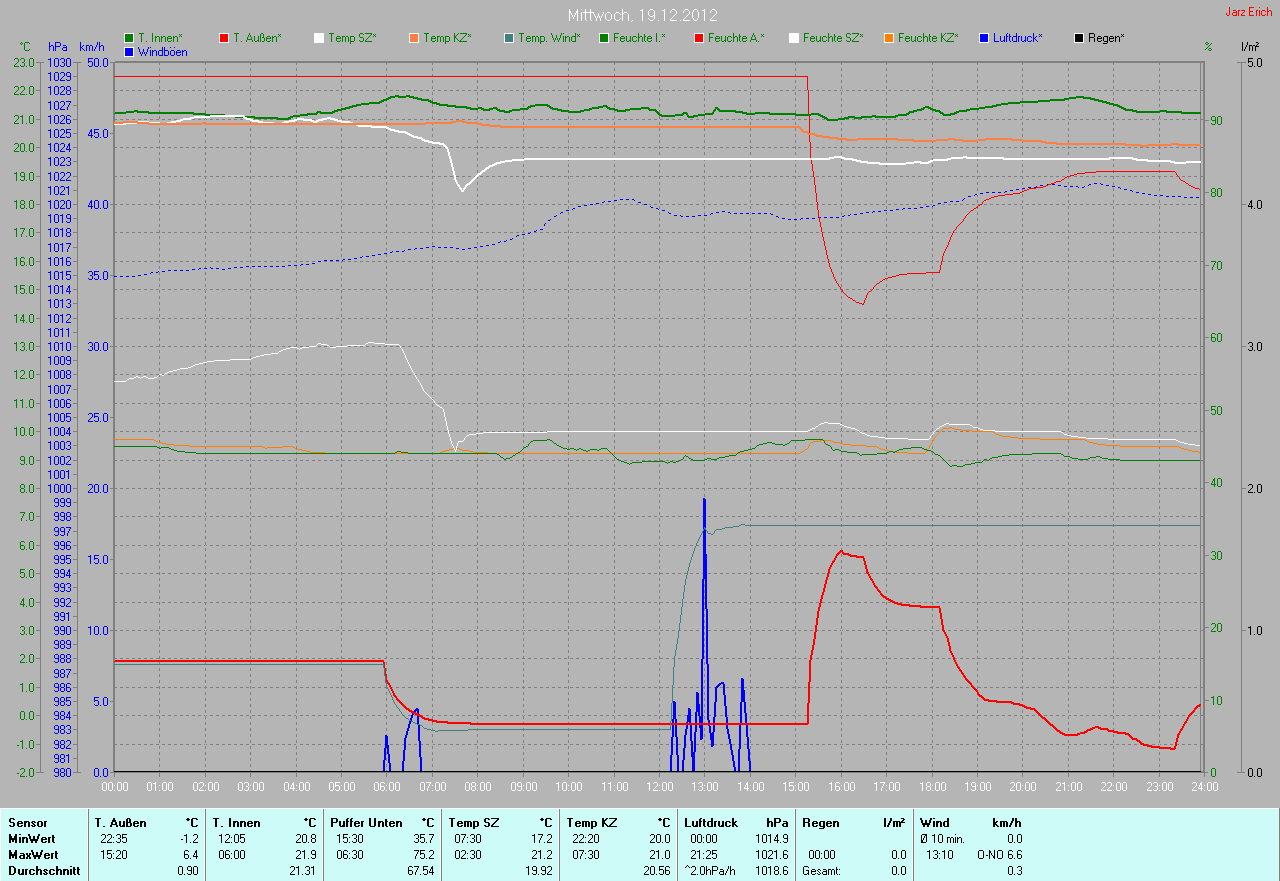The image size is (1280, 881).
Task: Click the 'Windböen' legend label
Action: click(162, 51)
